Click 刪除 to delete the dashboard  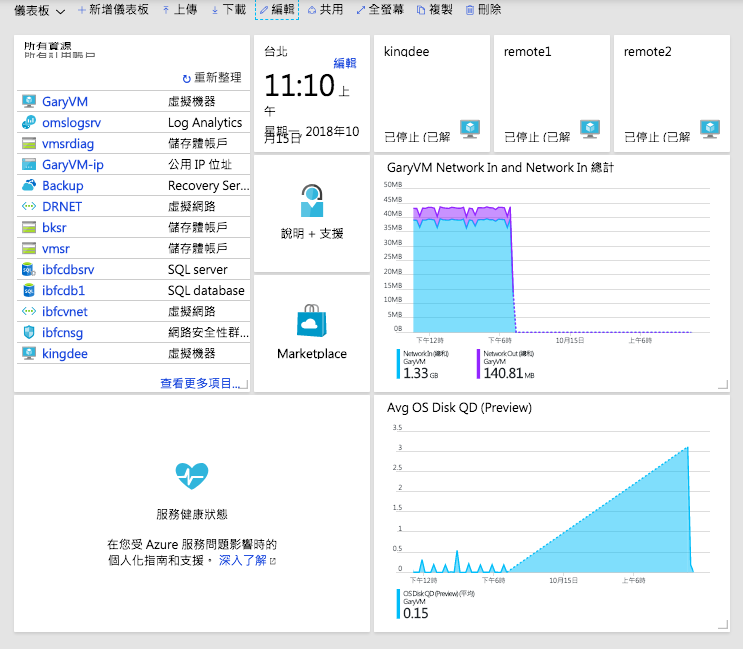[483, 10]
